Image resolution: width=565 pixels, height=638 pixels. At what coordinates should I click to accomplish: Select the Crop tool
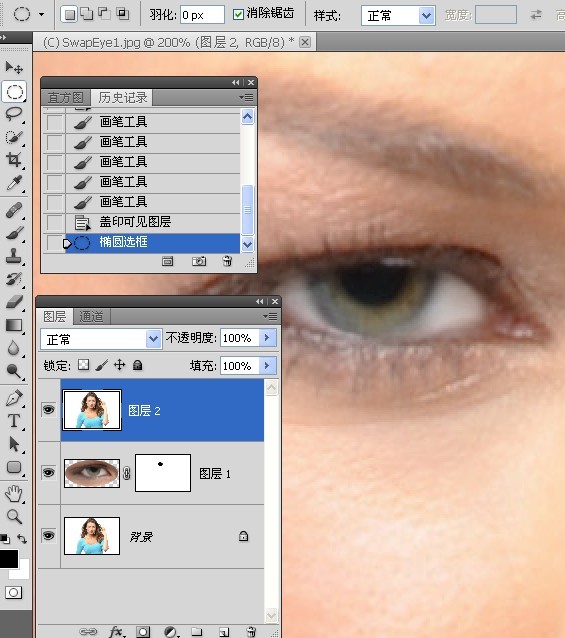pos(14,160)
